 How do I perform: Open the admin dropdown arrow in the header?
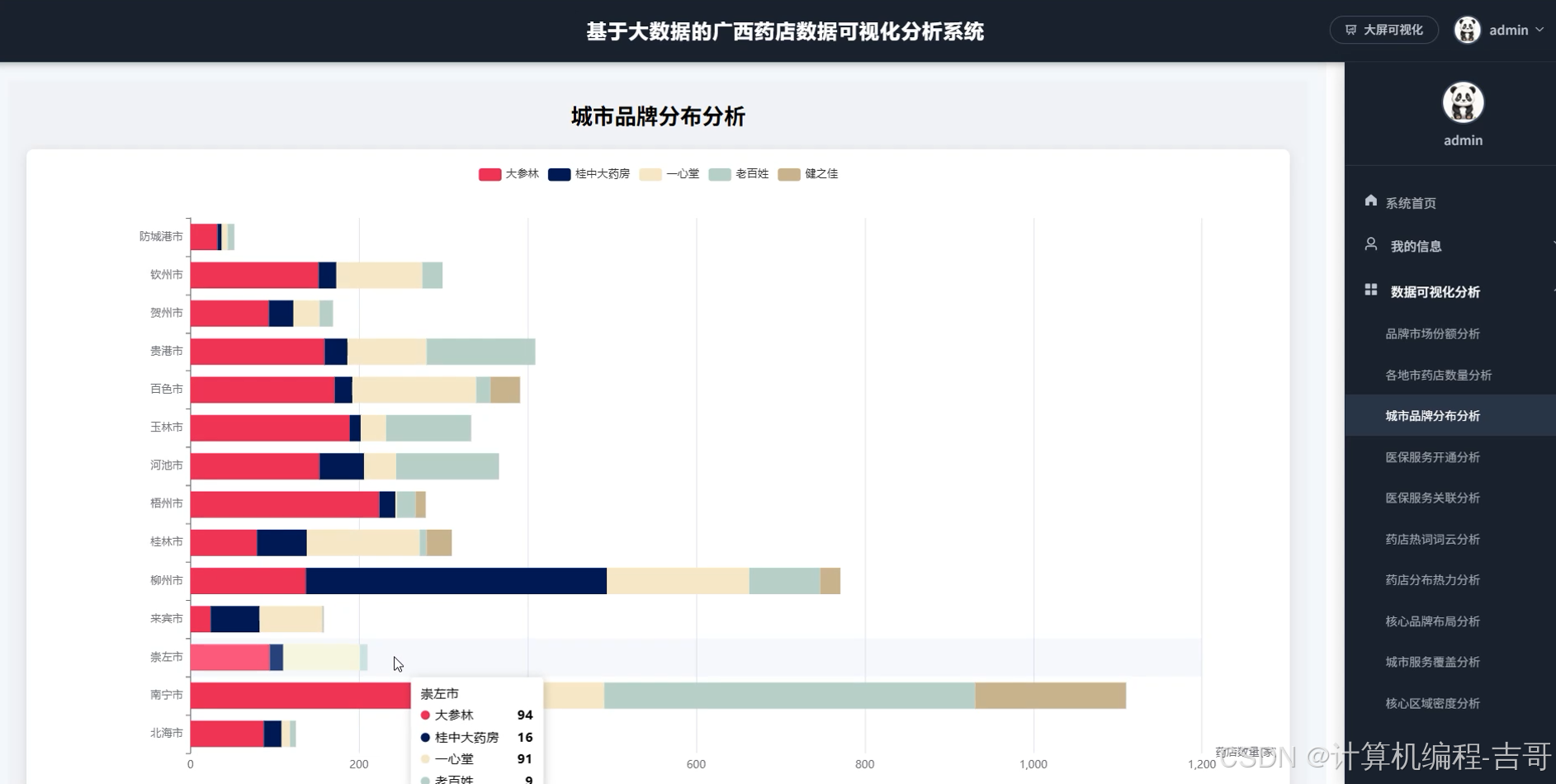pos(1539,30)
